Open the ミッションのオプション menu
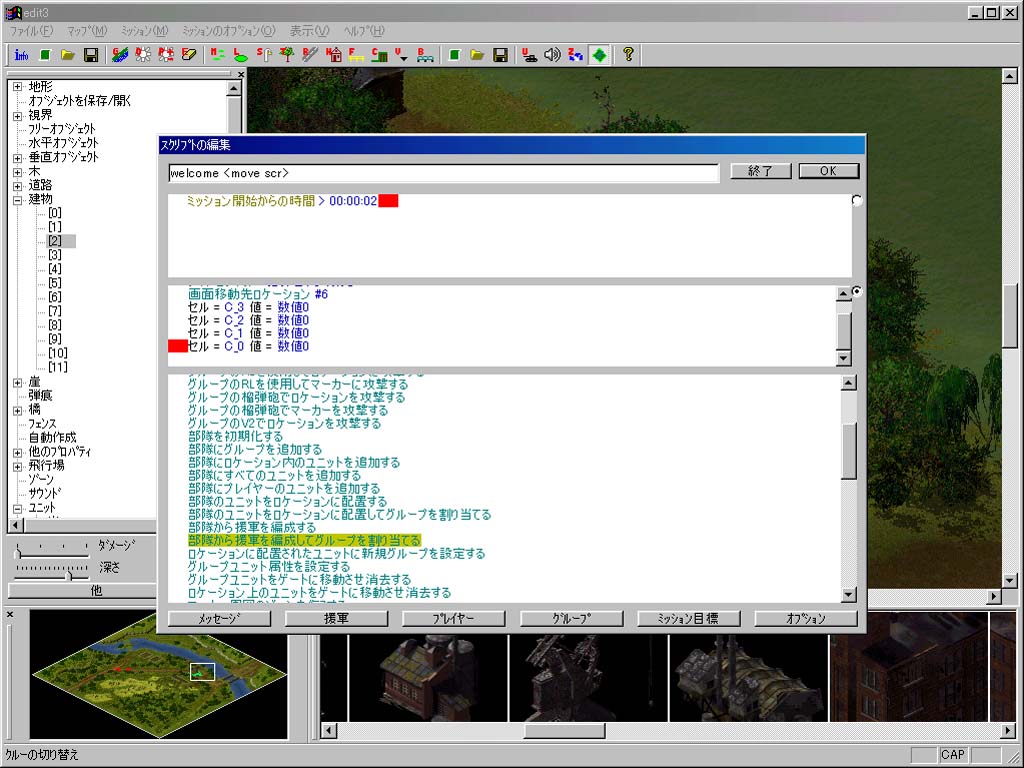 [x=229, y=31]
